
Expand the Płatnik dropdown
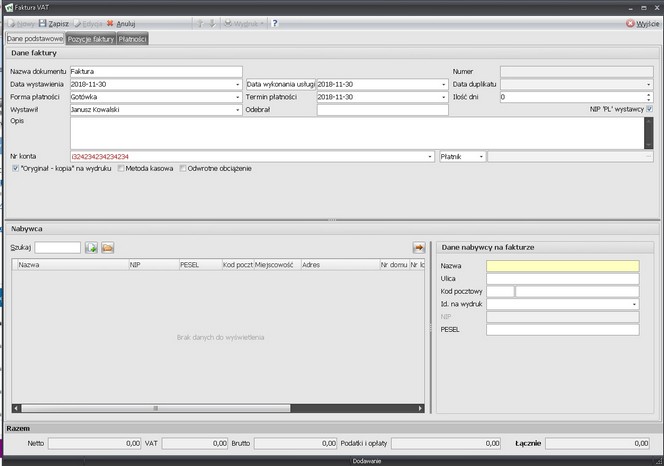pos(481,157)
